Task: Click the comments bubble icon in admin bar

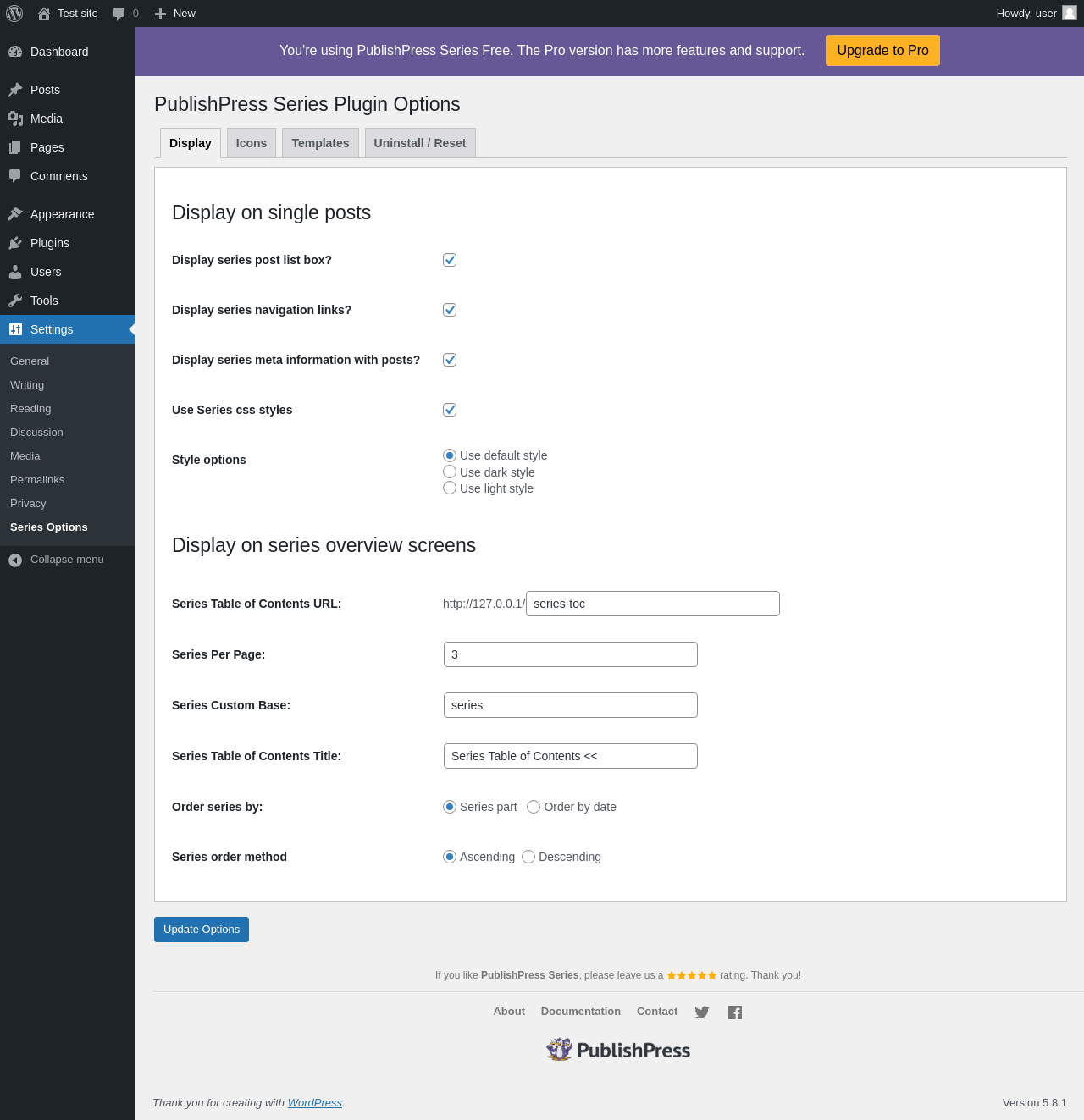Action: [x=119, y=14]
